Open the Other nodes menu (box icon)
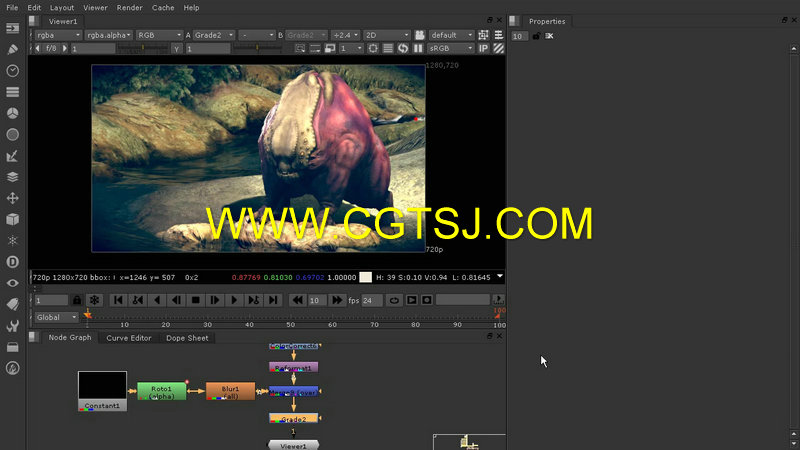The height and width of the screenshot is (450, 800). (x=12, y=347)
